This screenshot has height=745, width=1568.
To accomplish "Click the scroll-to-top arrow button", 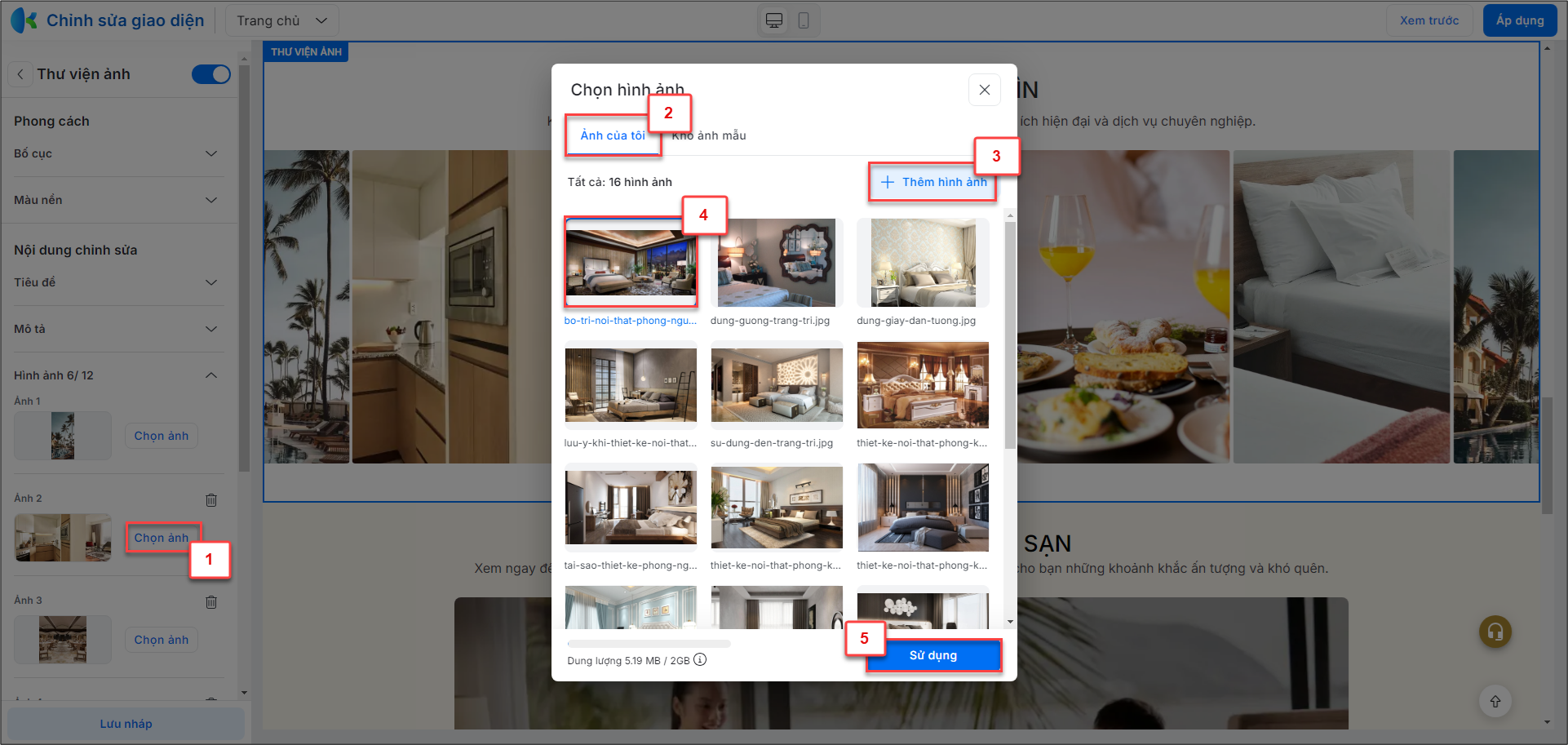I will click(x=1495, y=701).
